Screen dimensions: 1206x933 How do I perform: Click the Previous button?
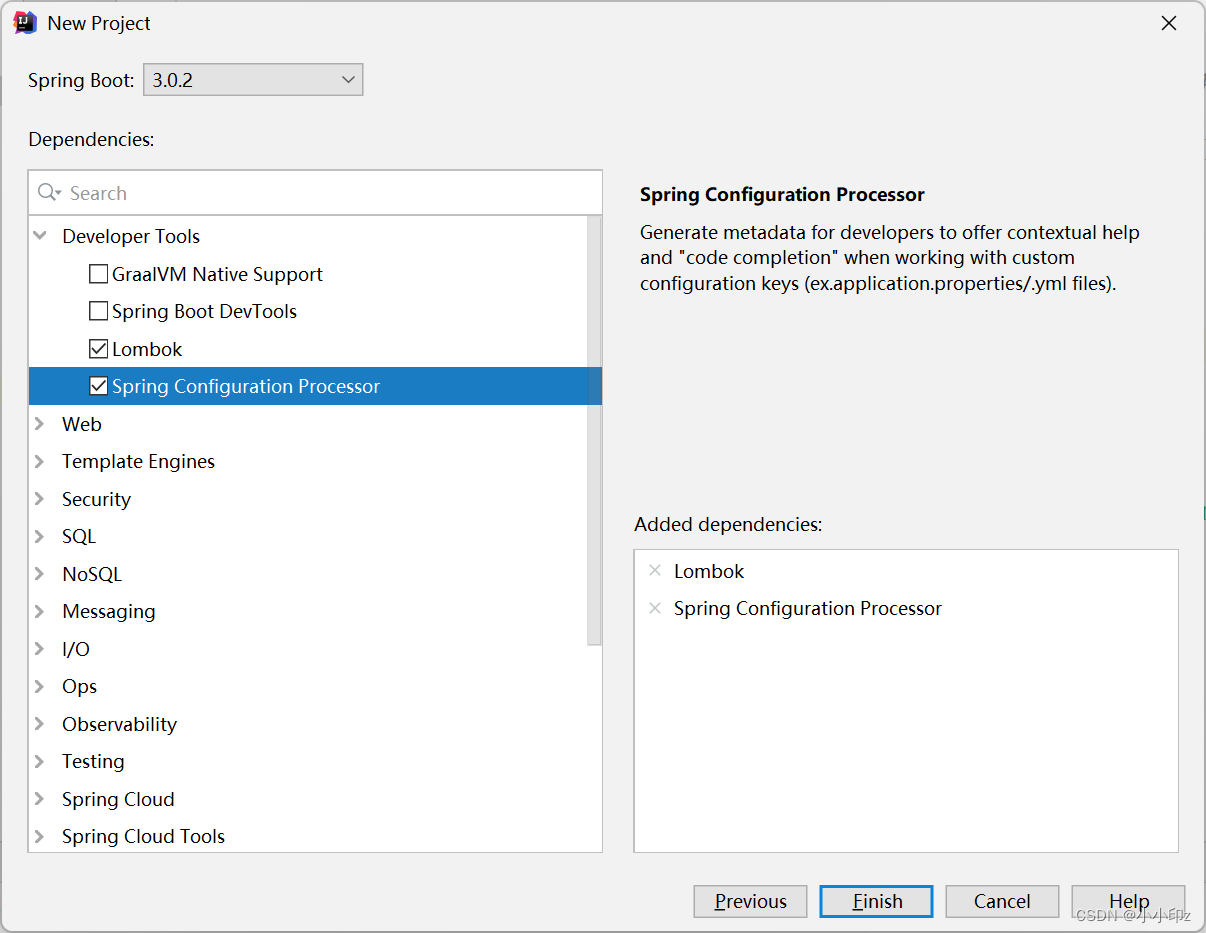750,901
